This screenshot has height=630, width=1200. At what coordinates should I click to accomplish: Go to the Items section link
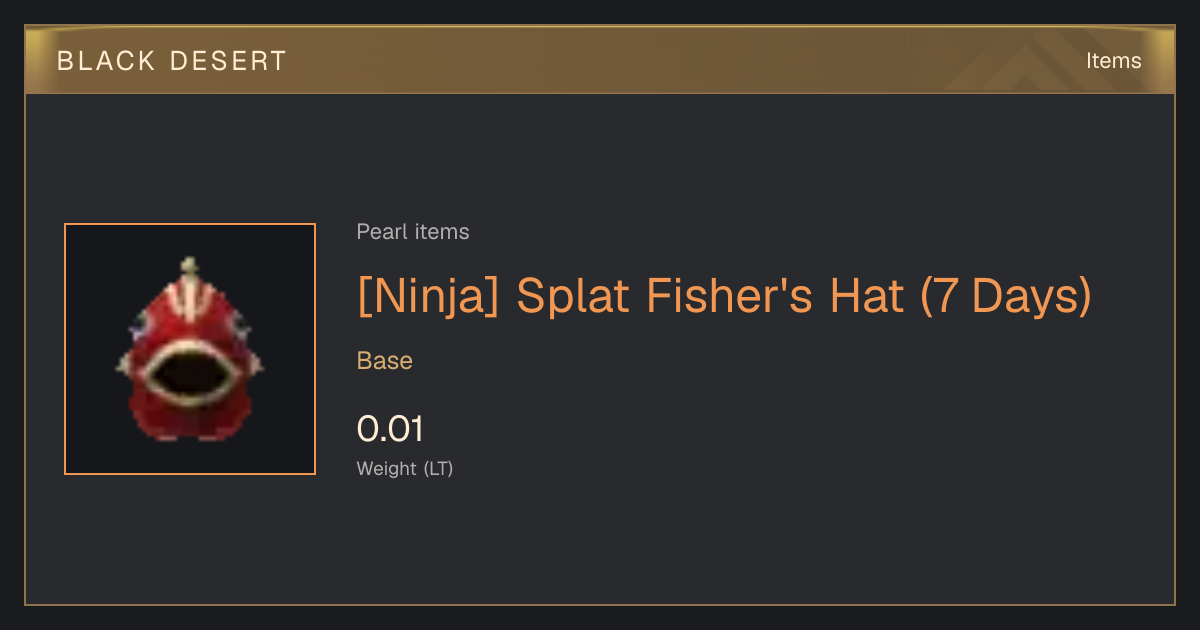click(1113, 61)
